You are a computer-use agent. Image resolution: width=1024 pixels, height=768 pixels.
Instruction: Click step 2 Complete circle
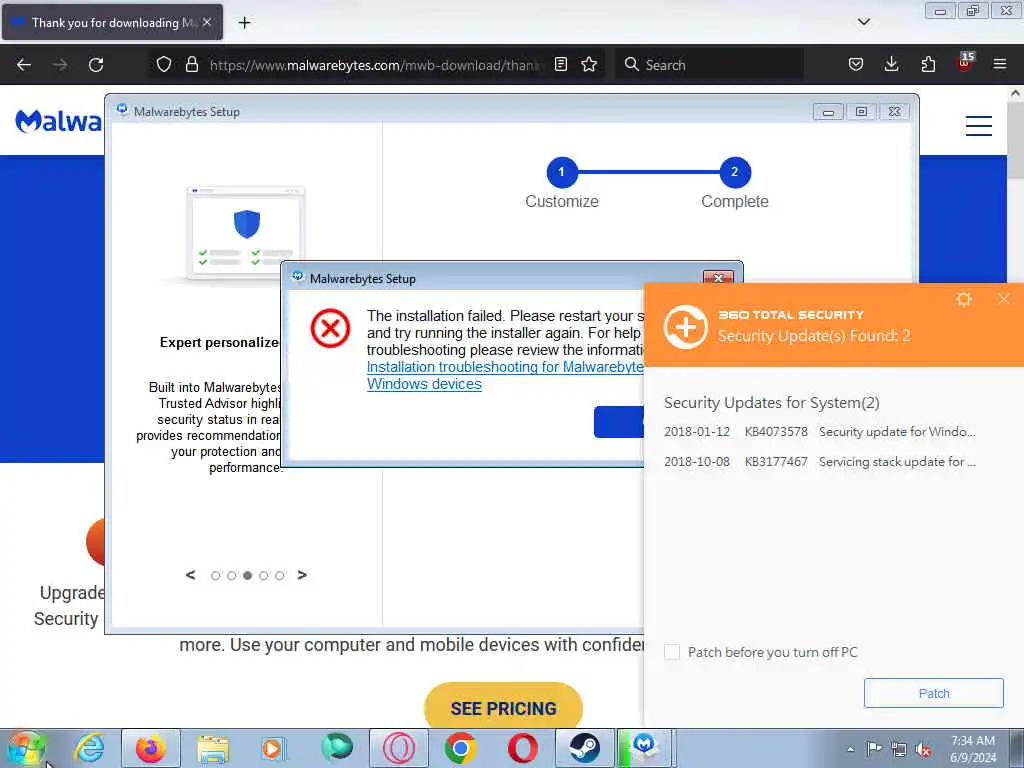pyautogui.click(x=735, y=172)
